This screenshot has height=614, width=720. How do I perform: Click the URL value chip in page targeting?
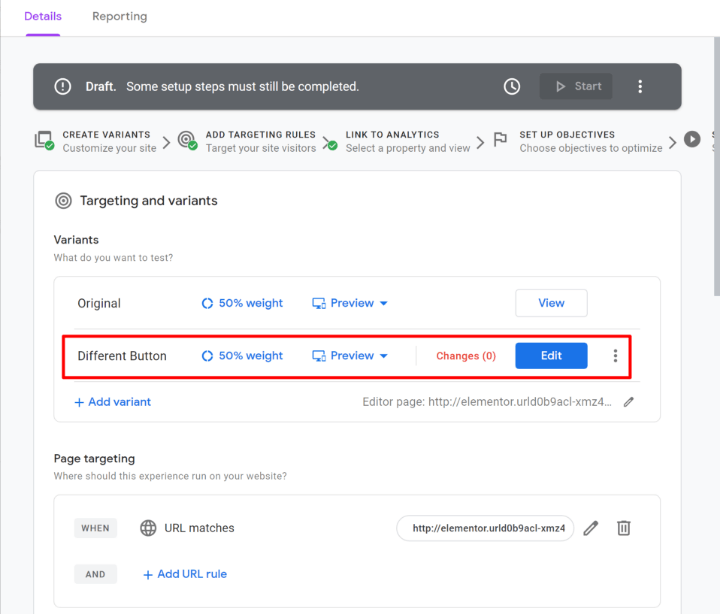[486, 528]
